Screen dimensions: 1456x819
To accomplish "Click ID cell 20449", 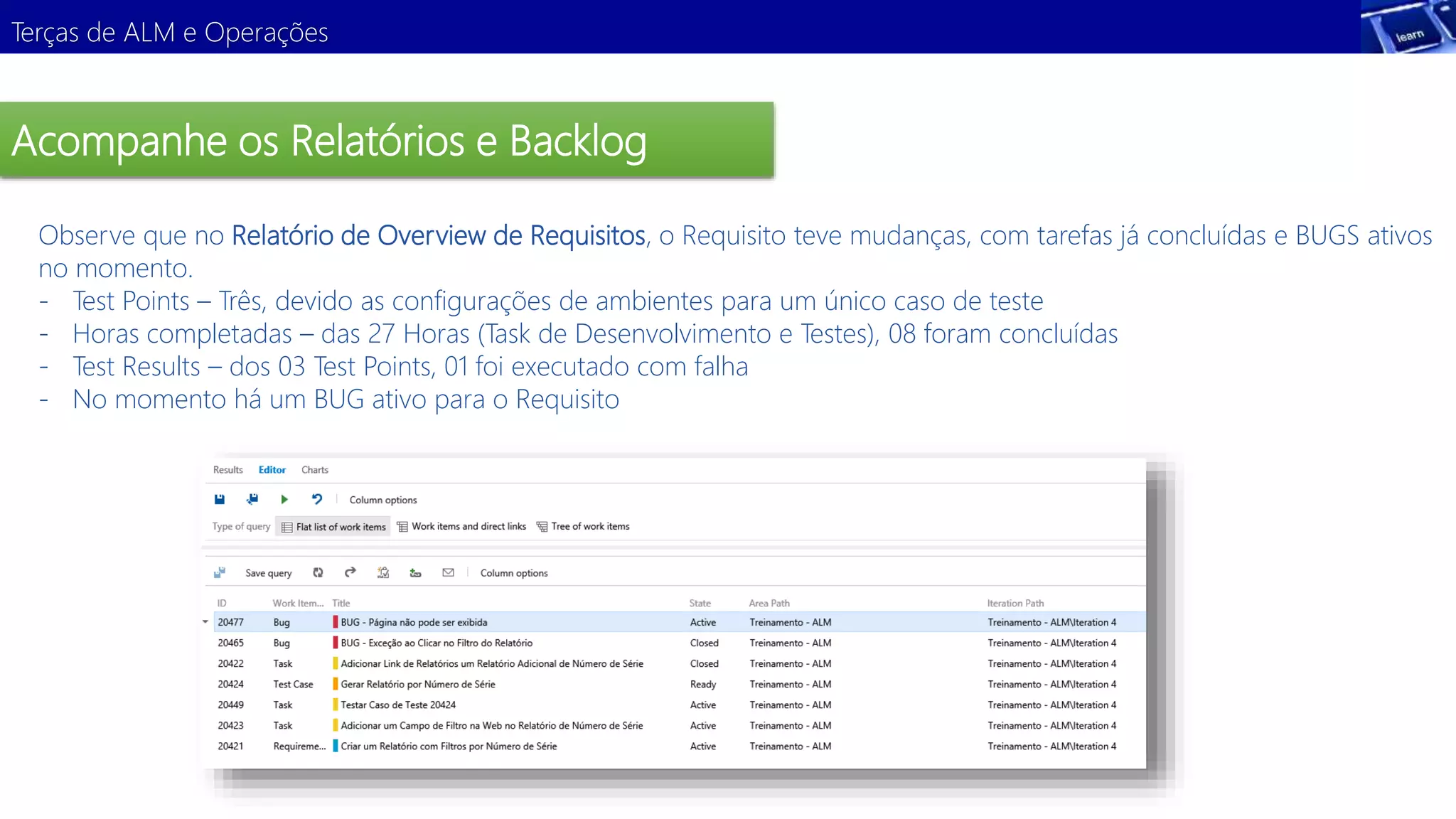I will [x=230, y=705].
